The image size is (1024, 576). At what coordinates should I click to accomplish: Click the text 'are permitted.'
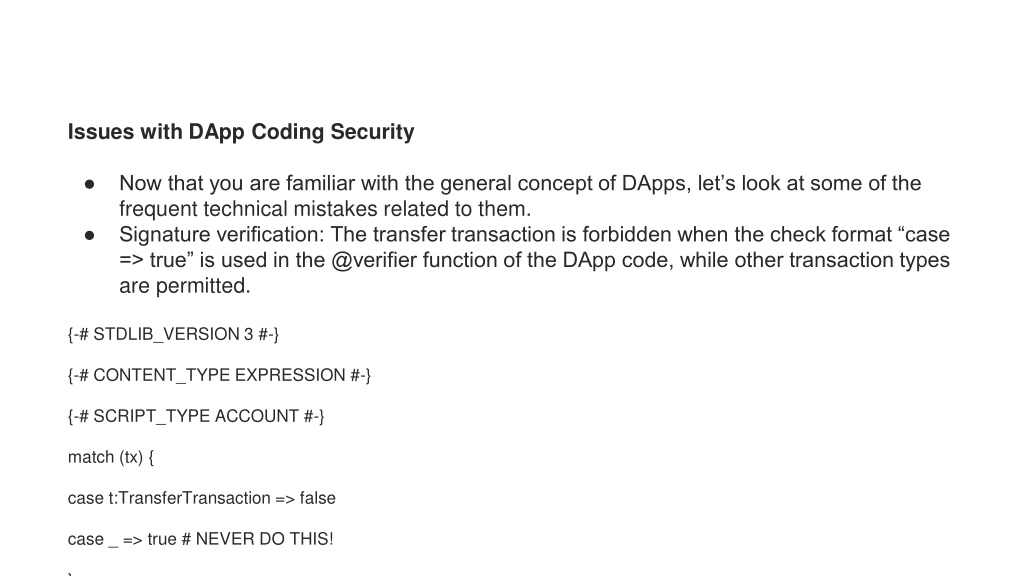point(185,286)
